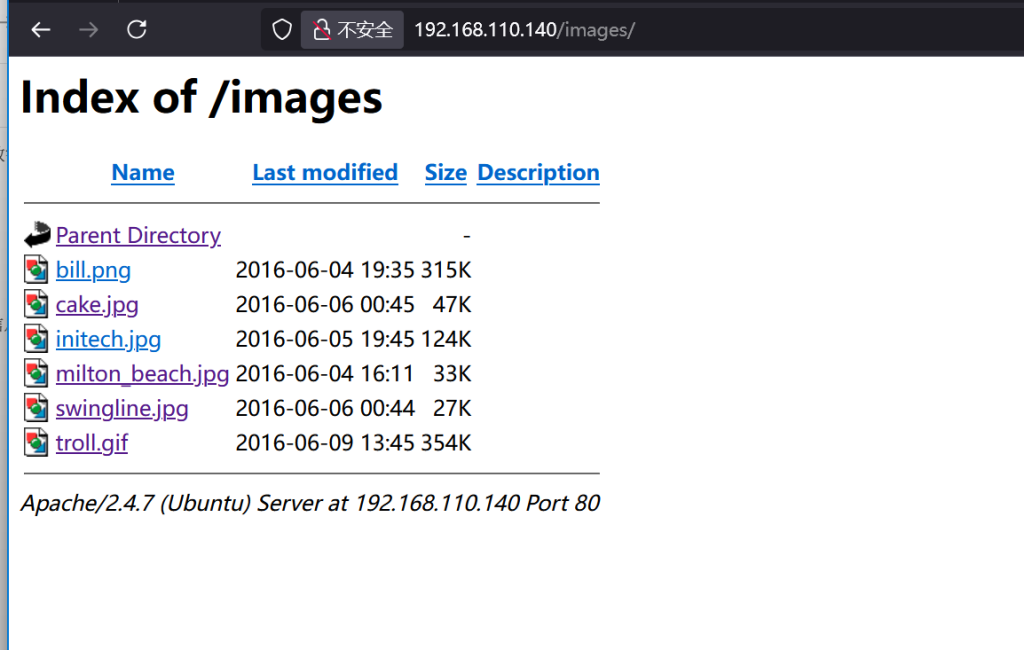Sort listing by Name column
The image size is (1024, 650).
click(x=143, y=173)
